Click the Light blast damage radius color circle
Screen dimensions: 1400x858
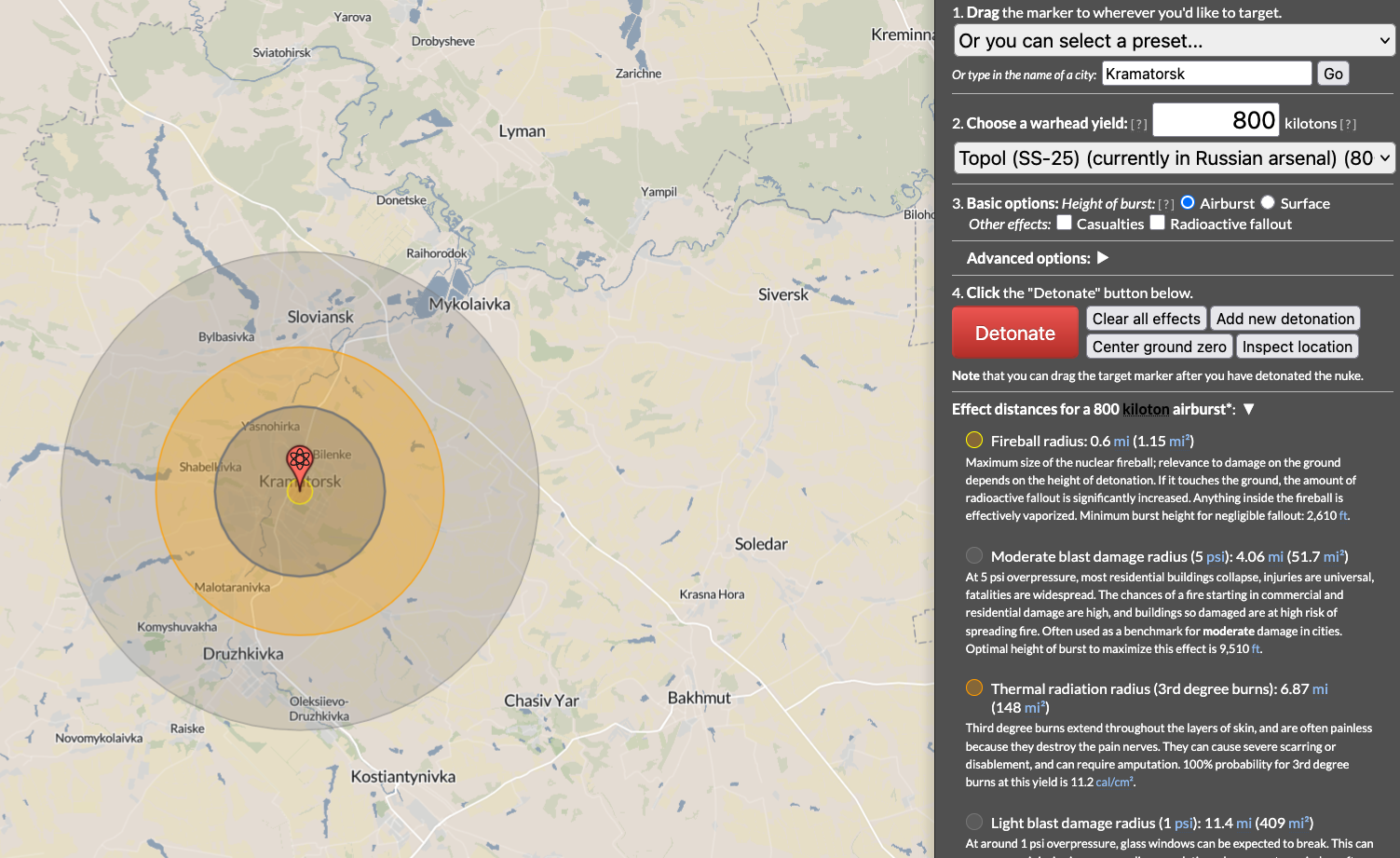974,822
